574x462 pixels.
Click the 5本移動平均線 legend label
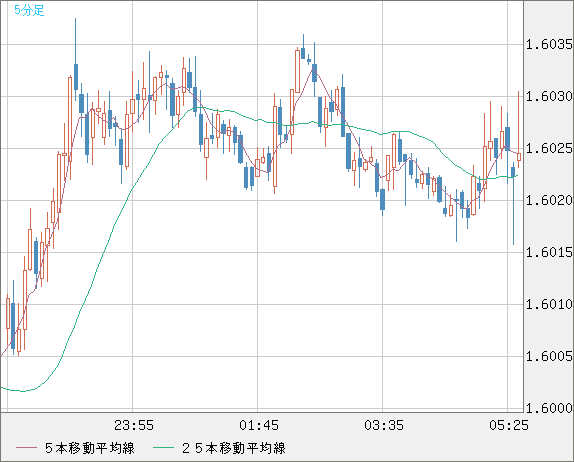90,448
